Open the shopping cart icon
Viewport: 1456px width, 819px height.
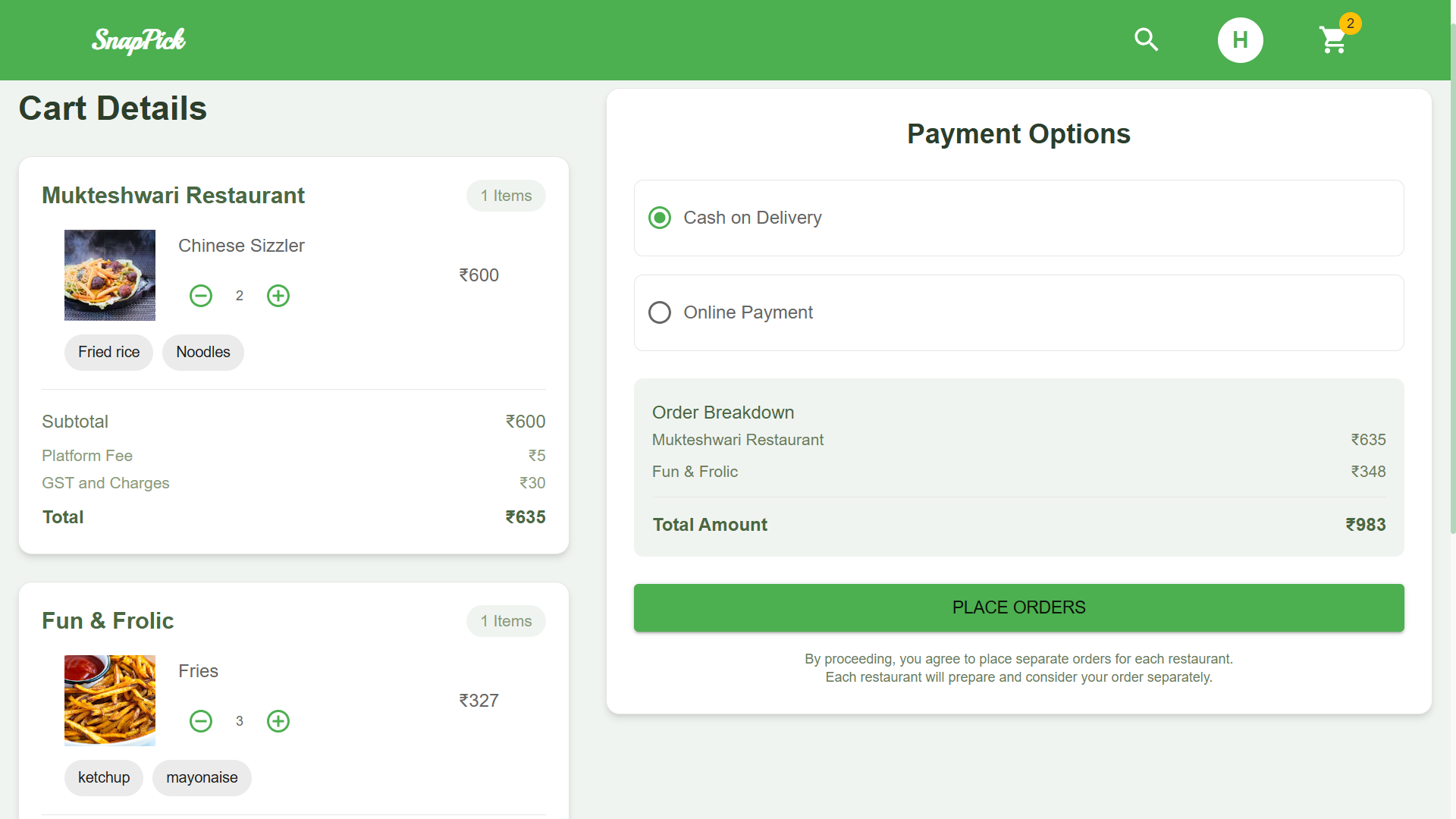1333,40
